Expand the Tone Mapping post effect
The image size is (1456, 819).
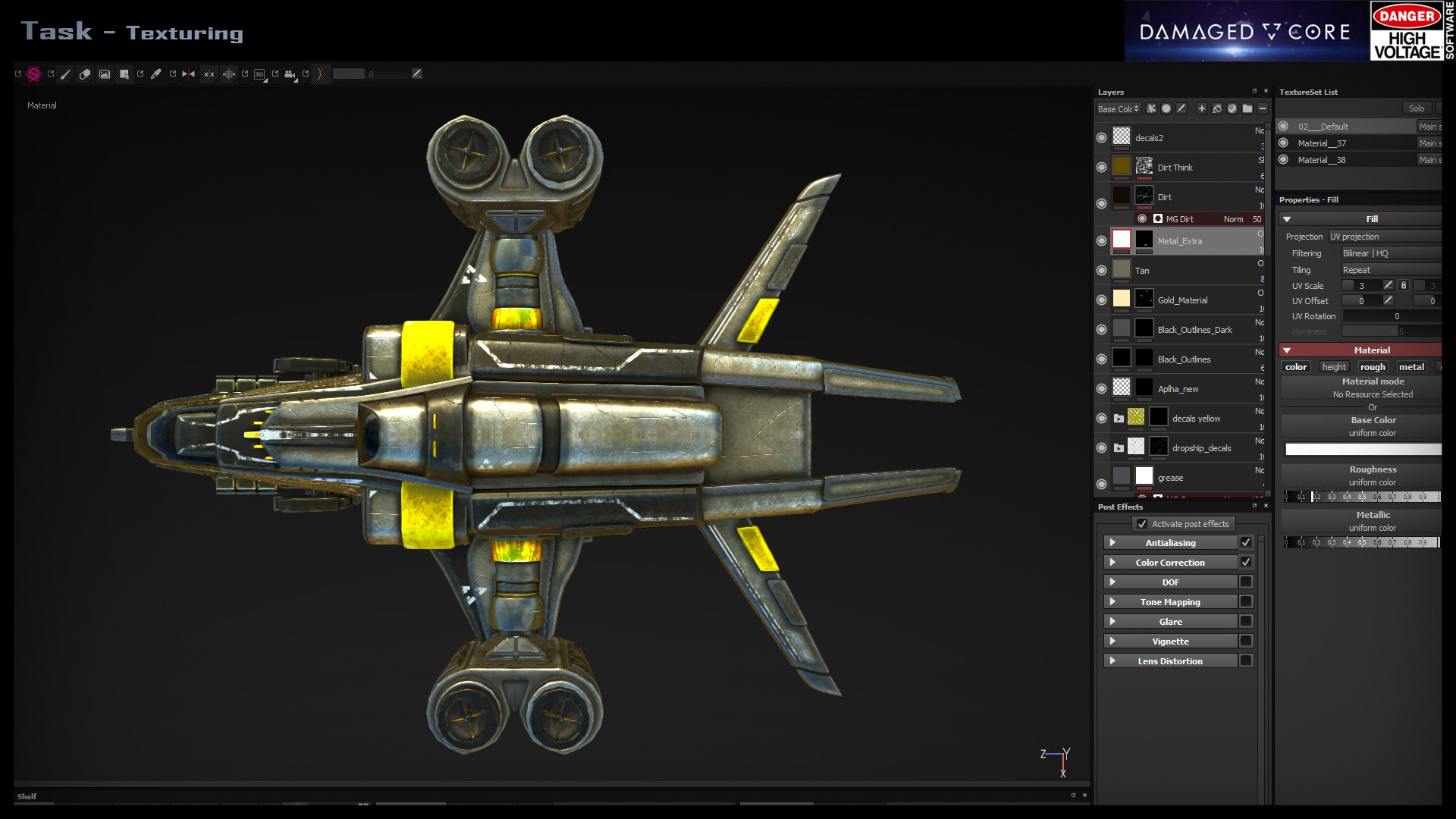coord(1113,601)
